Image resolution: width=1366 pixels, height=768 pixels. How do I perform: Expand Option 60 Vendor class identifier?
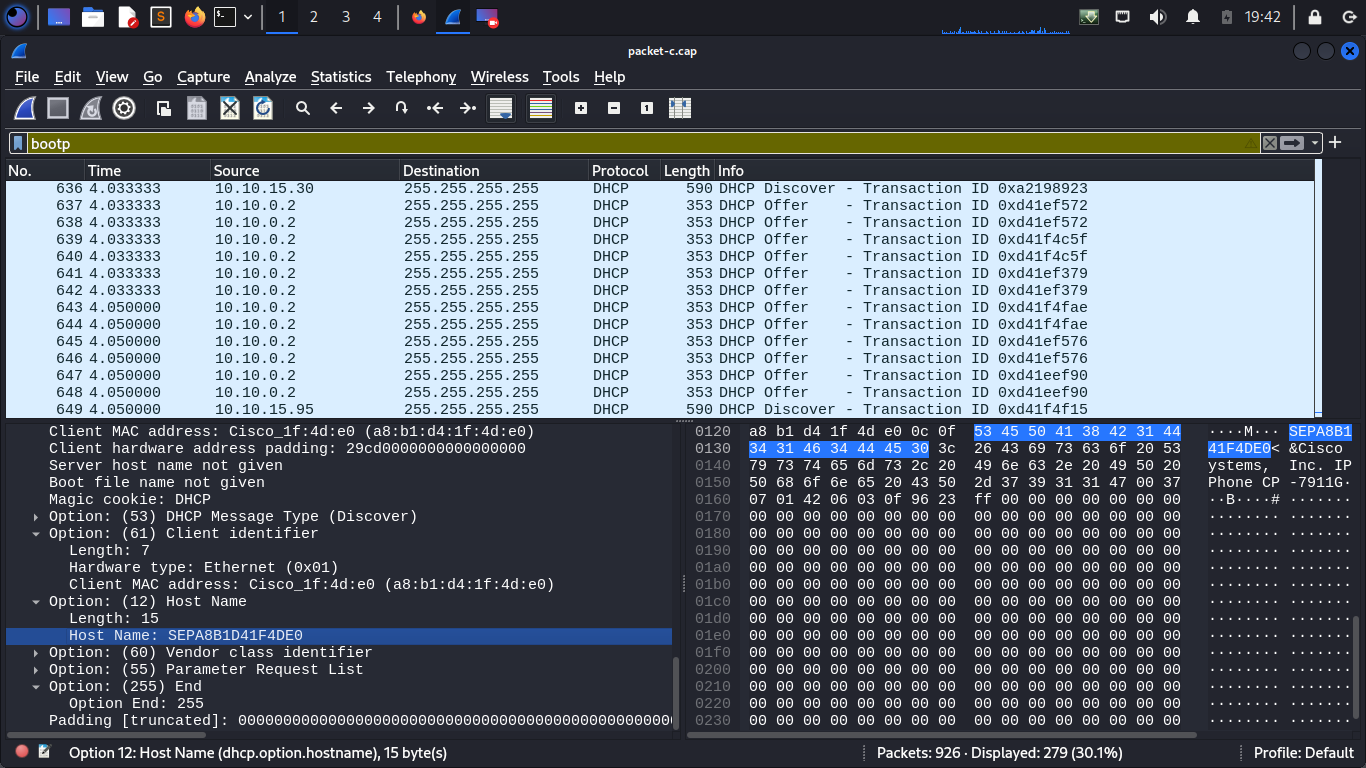[37, 653]
